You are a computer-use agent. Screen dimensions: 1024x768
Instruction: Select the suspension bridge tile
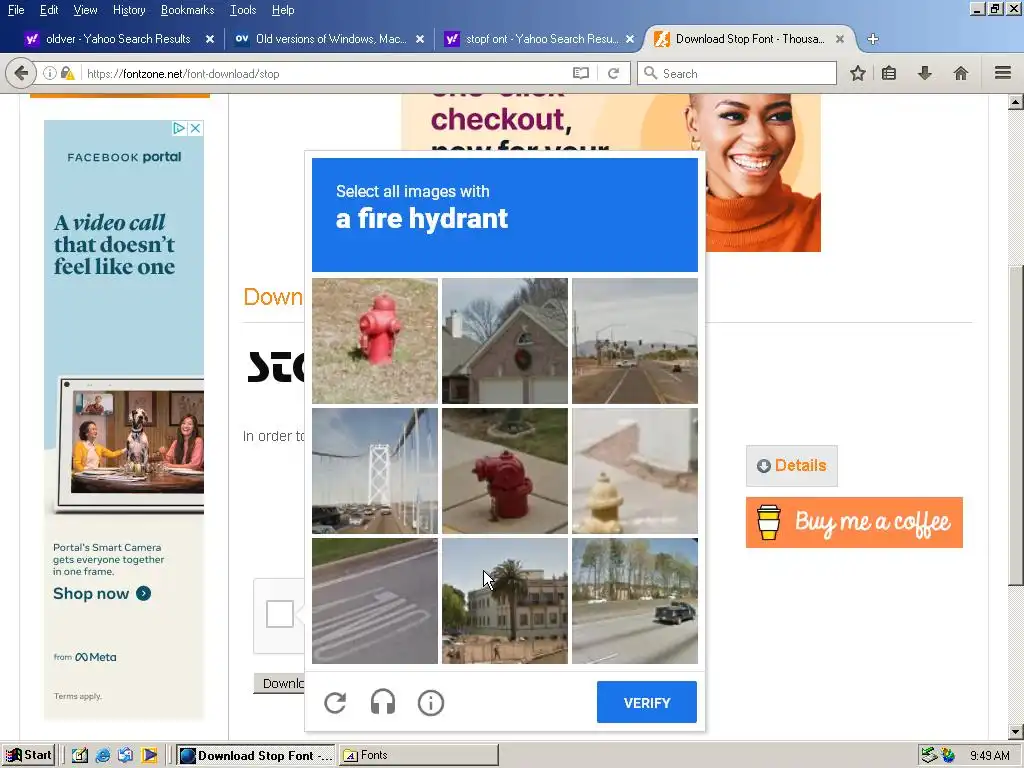pos(375,471)
